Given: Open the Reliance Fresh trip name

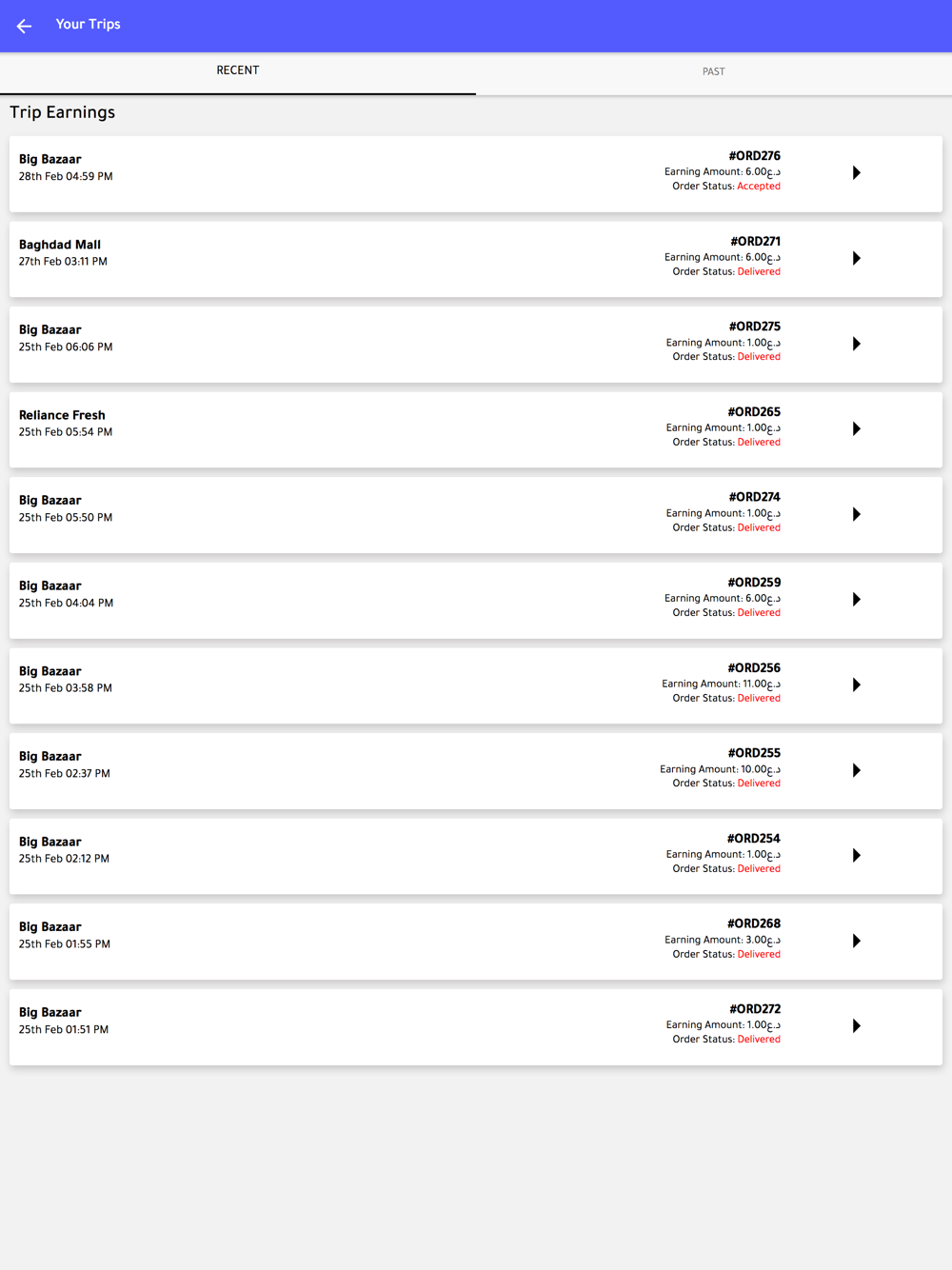Looking at the screenshot, I should [x=62, y=415].
